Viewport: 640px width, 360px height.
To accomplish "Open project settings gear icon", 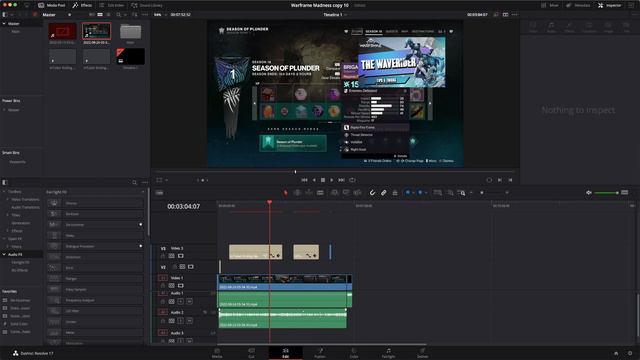I will (x=630, y=353).
